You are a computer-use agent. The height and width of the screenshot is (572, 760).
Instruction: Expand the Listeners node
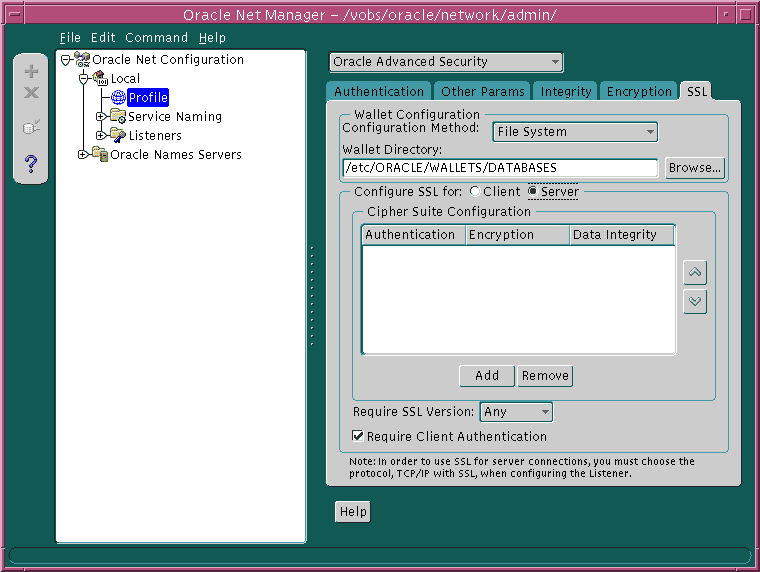click(x=101, y=136)
